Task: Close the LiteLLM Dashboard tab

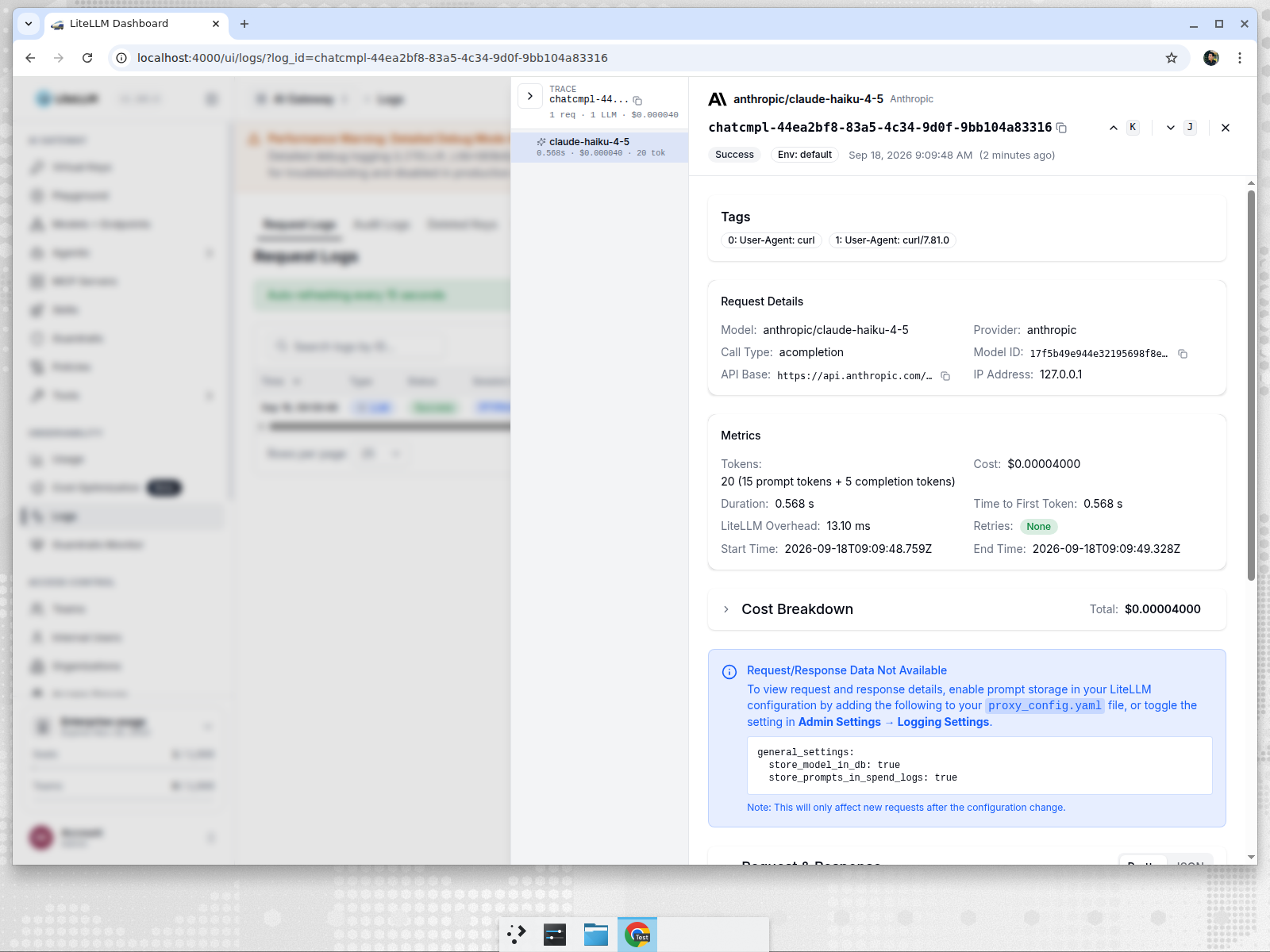Action: [216, 24]
